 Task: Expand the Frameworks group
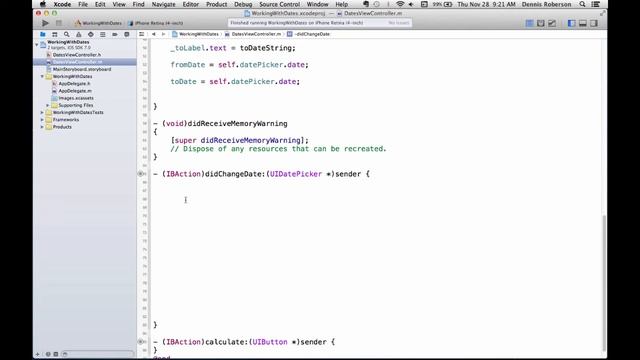coord(42,120)
